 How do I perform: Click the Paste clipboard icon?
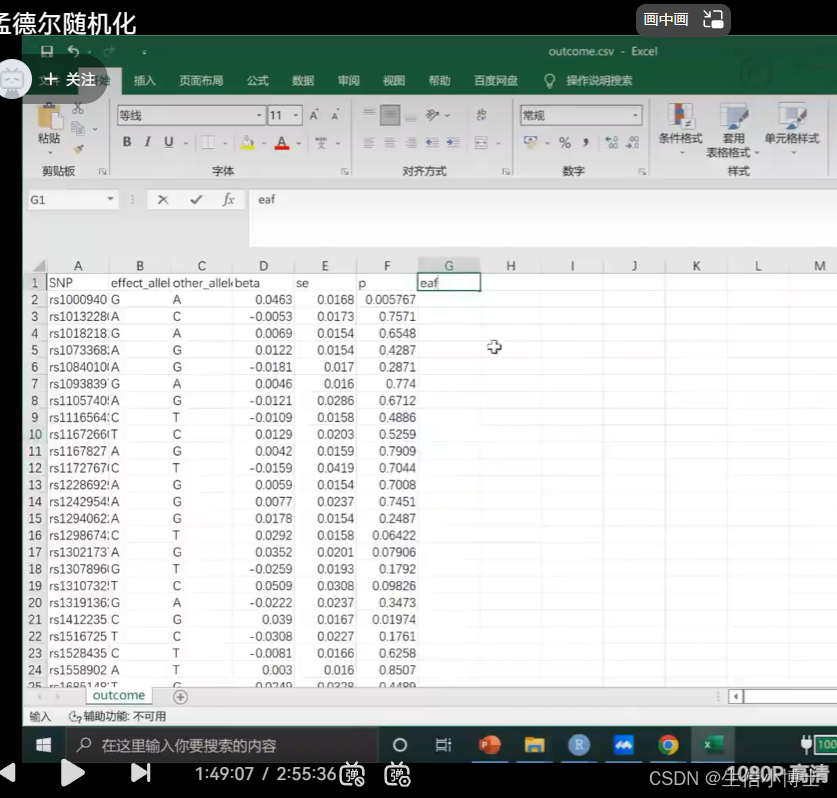pyautogui.click(x=49, y=116)
